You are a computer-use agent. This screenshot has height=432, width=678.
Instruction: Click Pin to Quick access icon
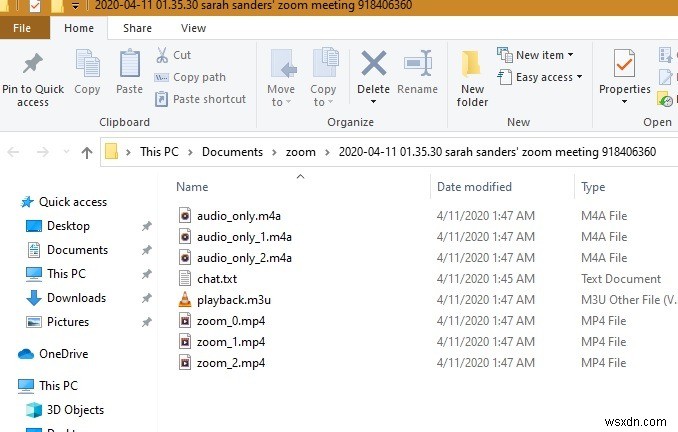click(x=33, y=64)
